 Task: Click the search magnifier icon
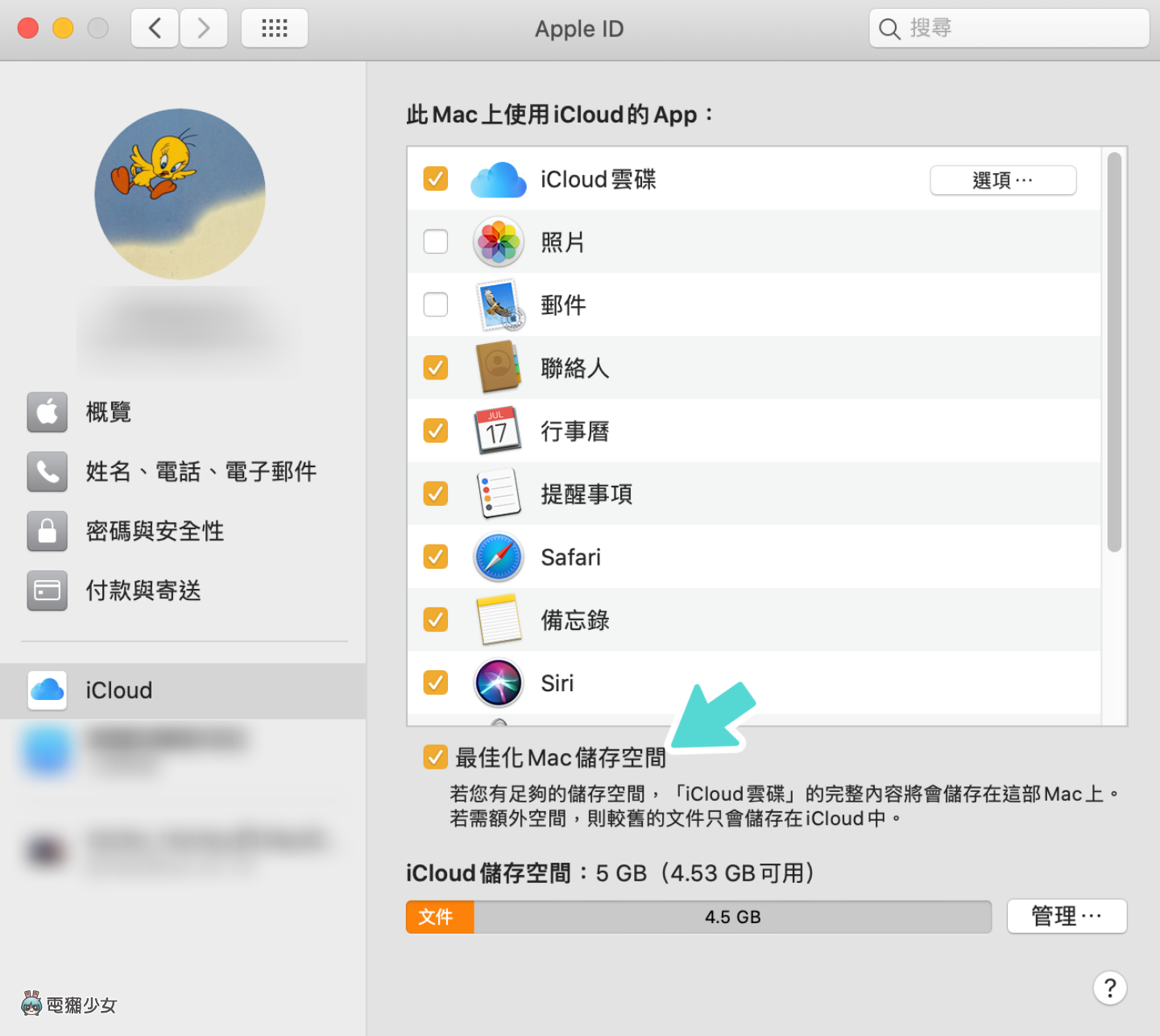pos(889,29)
